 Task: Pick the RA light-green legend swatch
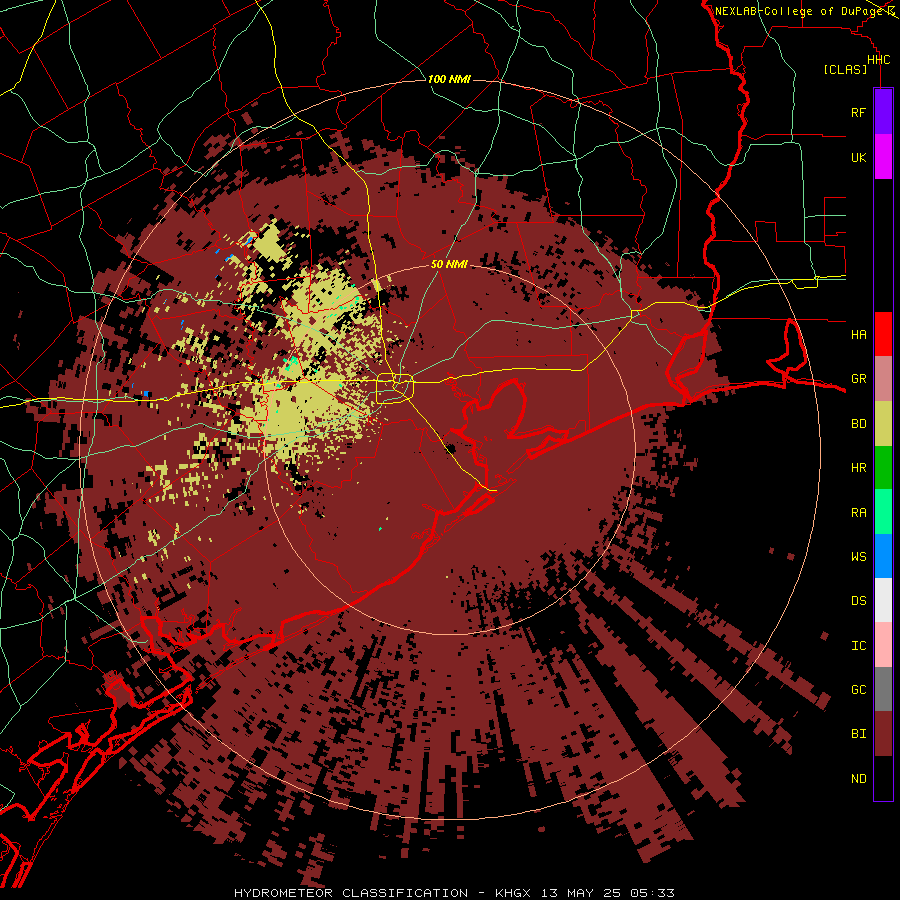883,512
